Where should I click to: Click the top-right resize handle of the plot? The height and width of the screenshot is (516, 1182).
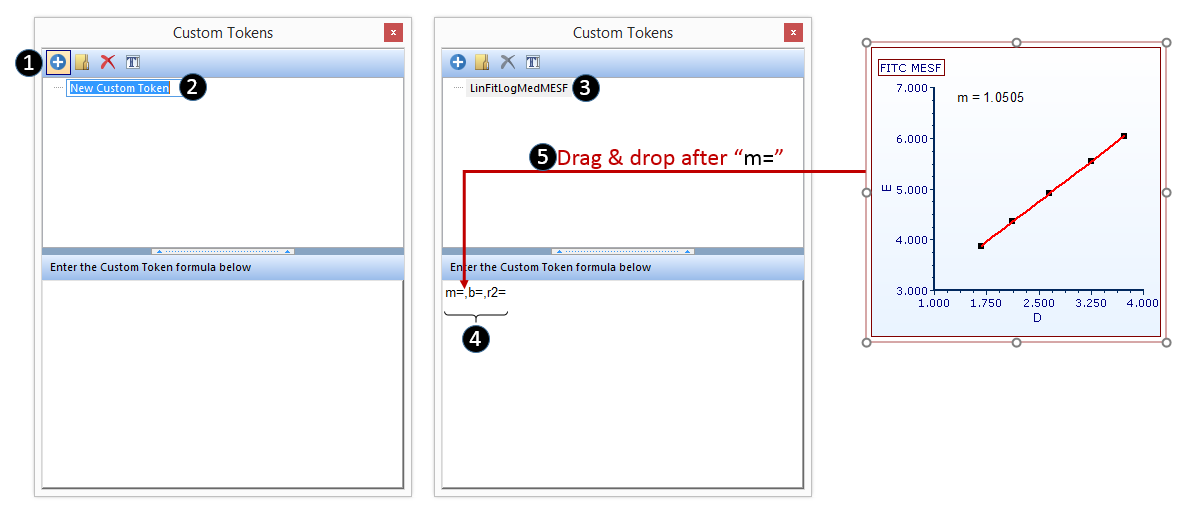(1166, 43)
